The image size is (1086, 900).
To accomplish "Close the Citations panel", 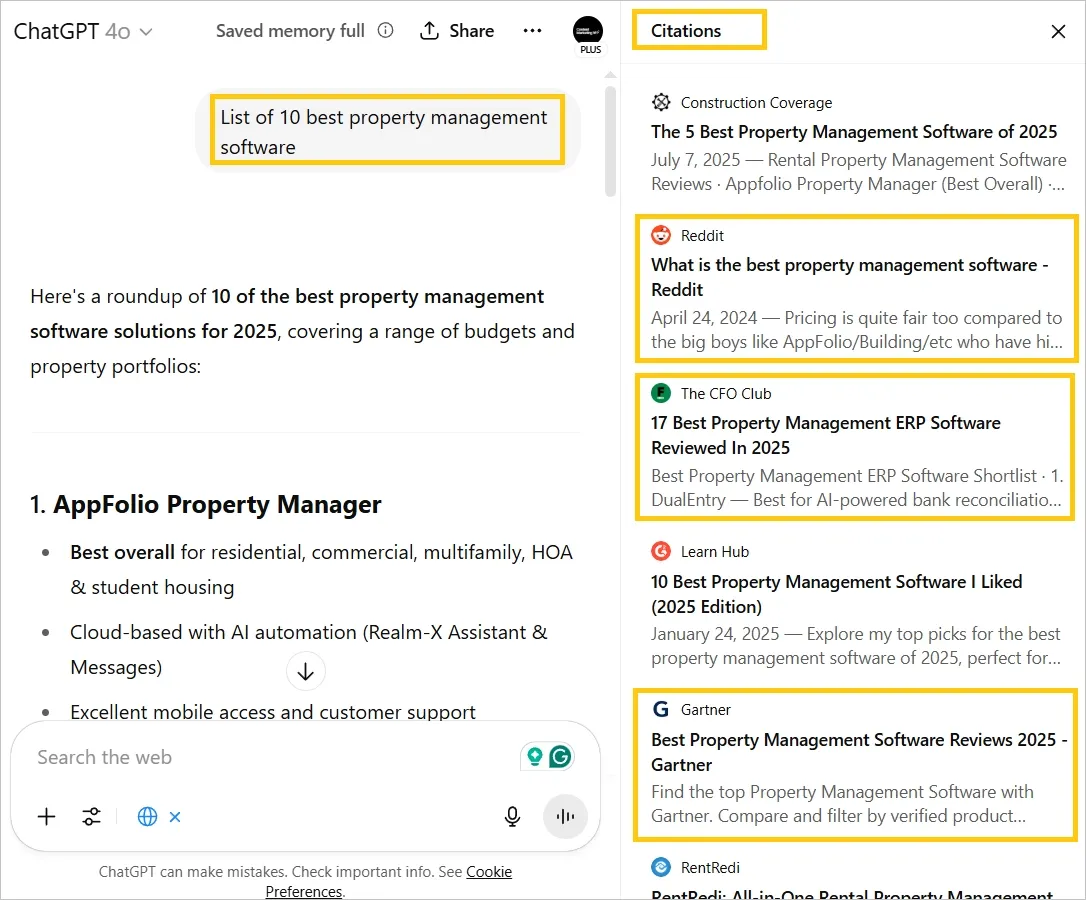I will click(x=1058, y=31).
